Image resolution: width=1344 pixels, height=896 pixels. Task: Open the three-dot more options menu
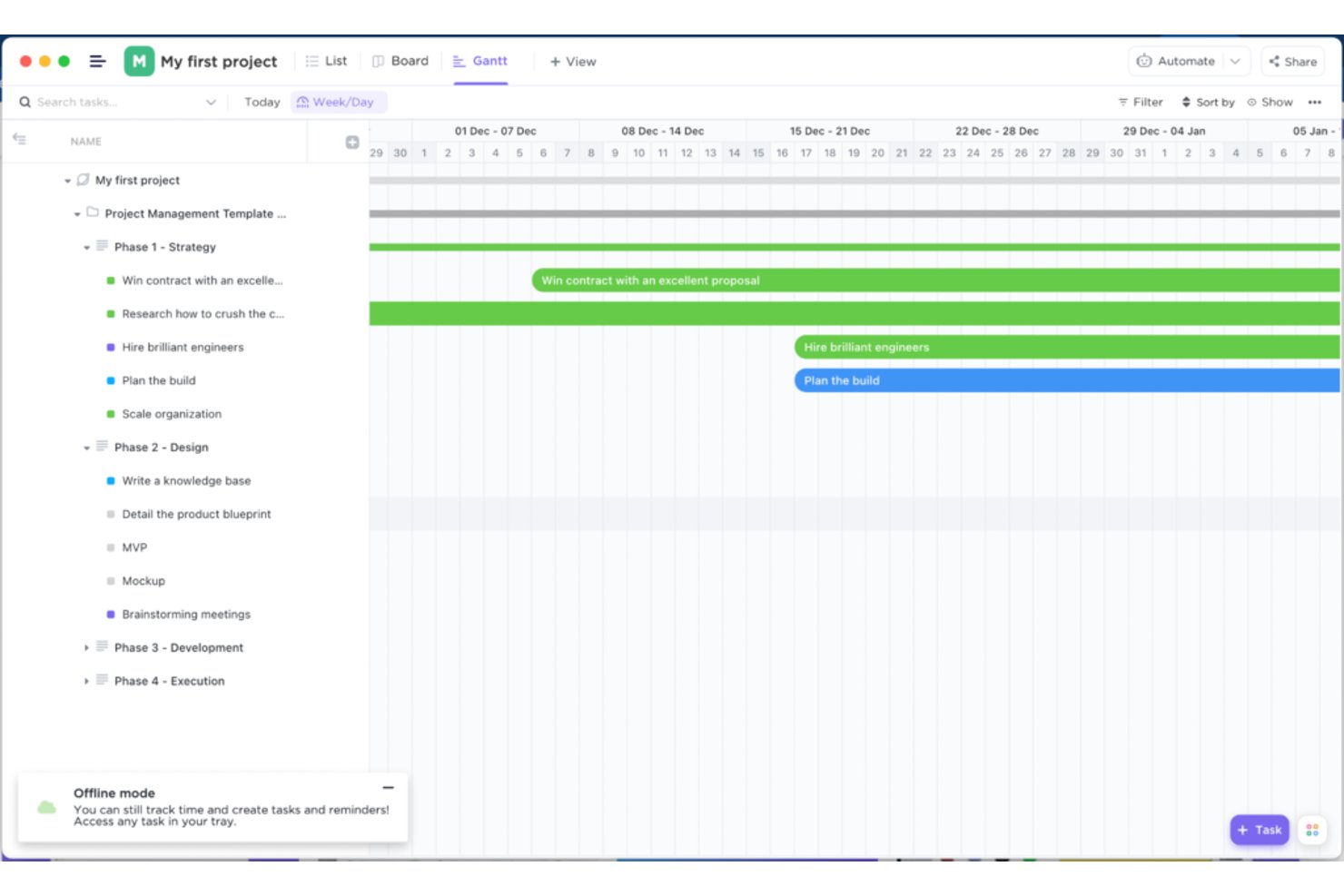pyautogui.click(x=1314, y=102)
